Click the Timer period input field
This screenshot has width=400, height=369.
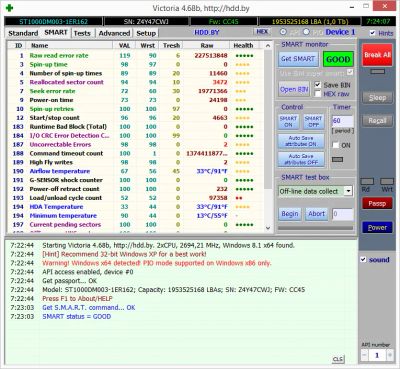[342, 121]
